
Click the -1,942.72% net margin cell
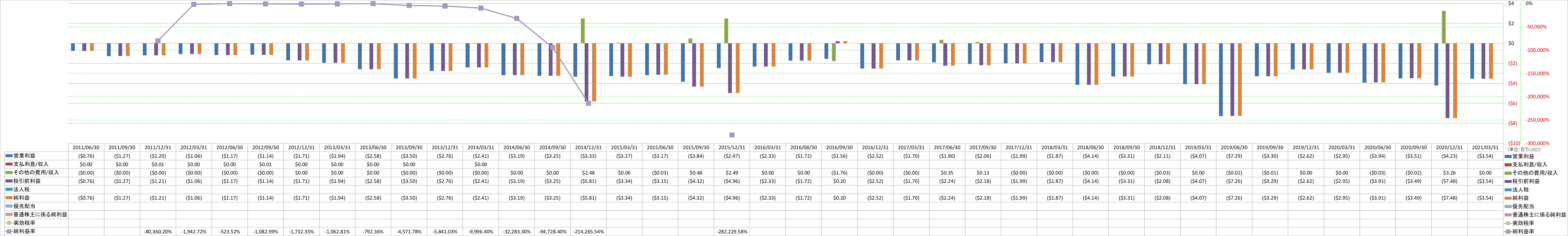tap(194, 232)
